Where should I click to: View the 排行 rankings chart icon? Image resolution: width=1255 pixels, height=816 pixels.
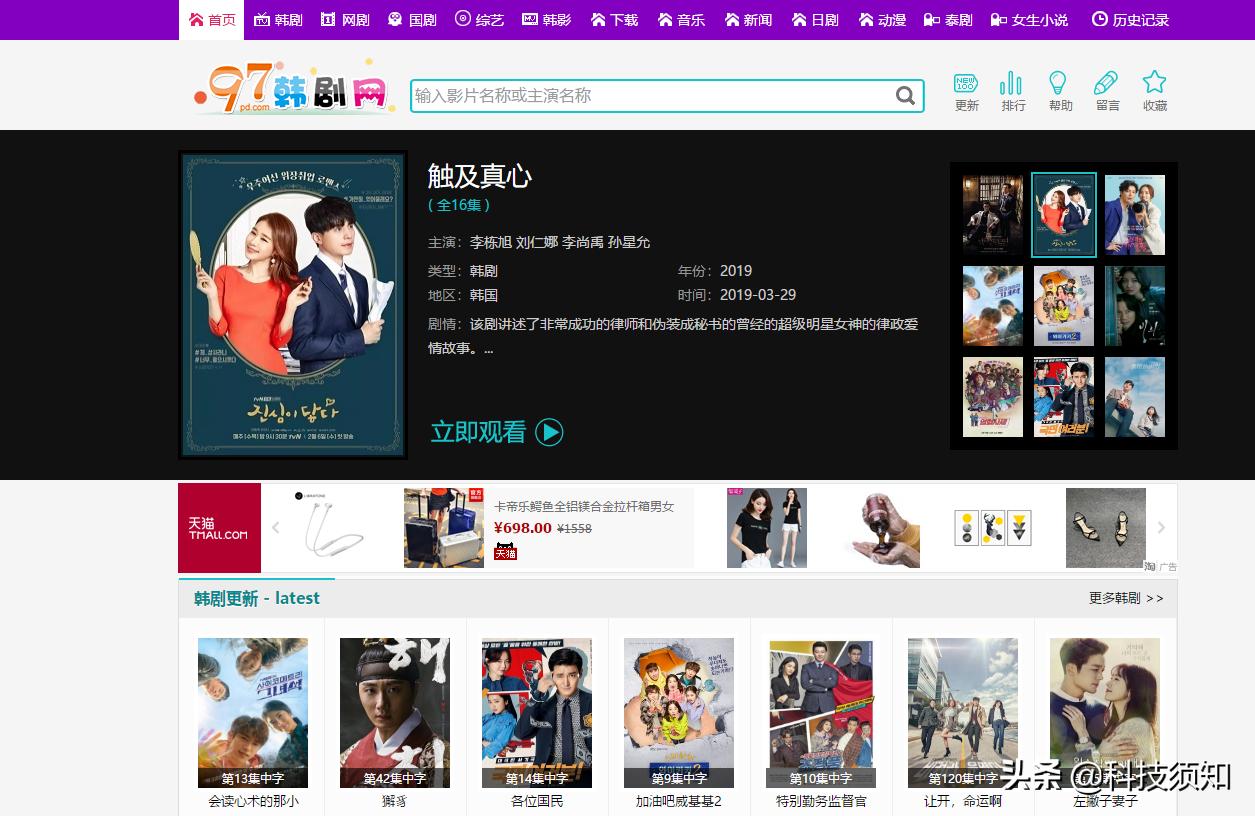(x=1012, y=91)
